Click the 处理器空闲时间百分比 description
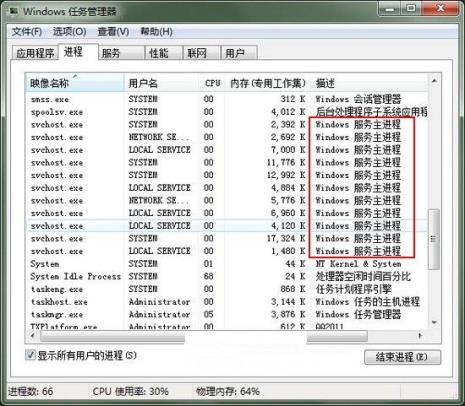 point(363,276)
